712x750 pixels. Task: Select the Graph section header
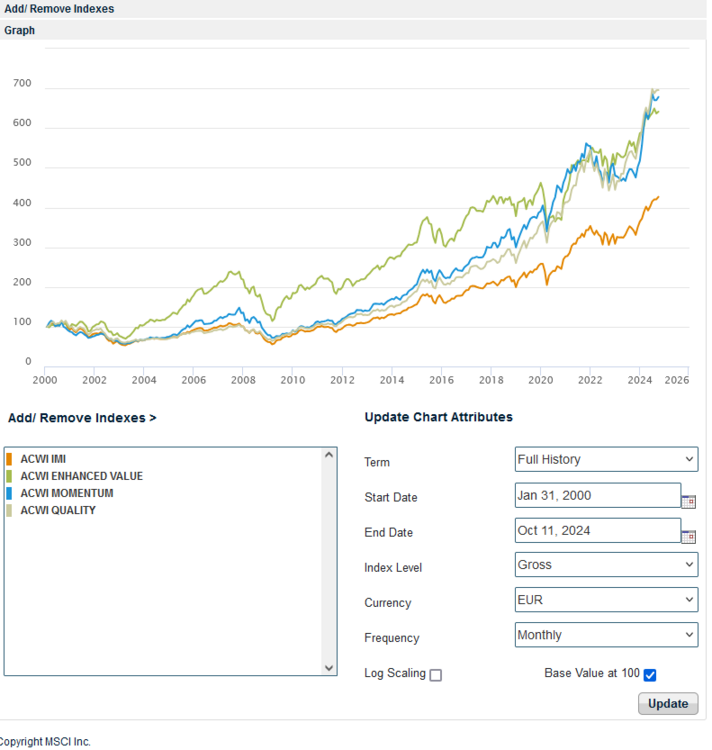click(x=20, y=31)
